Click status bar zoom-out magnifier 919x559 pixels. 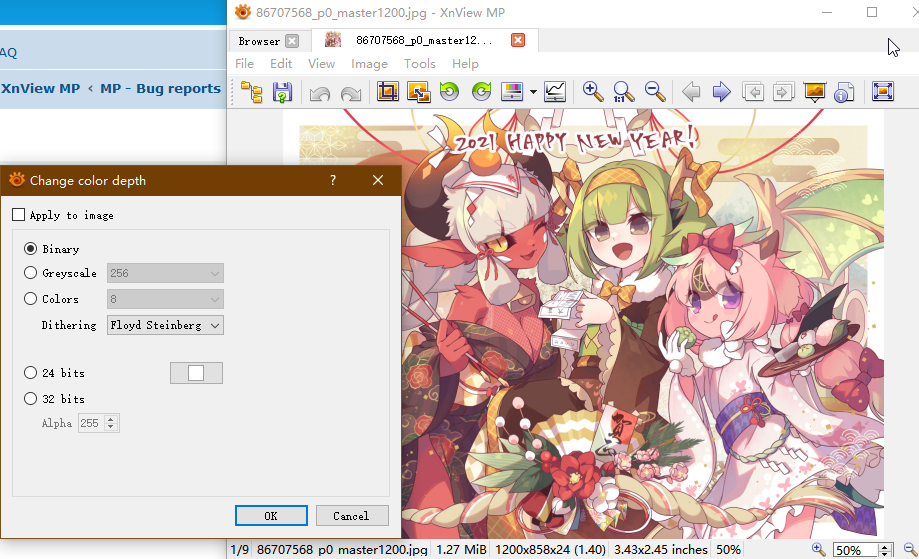[910, 549]
